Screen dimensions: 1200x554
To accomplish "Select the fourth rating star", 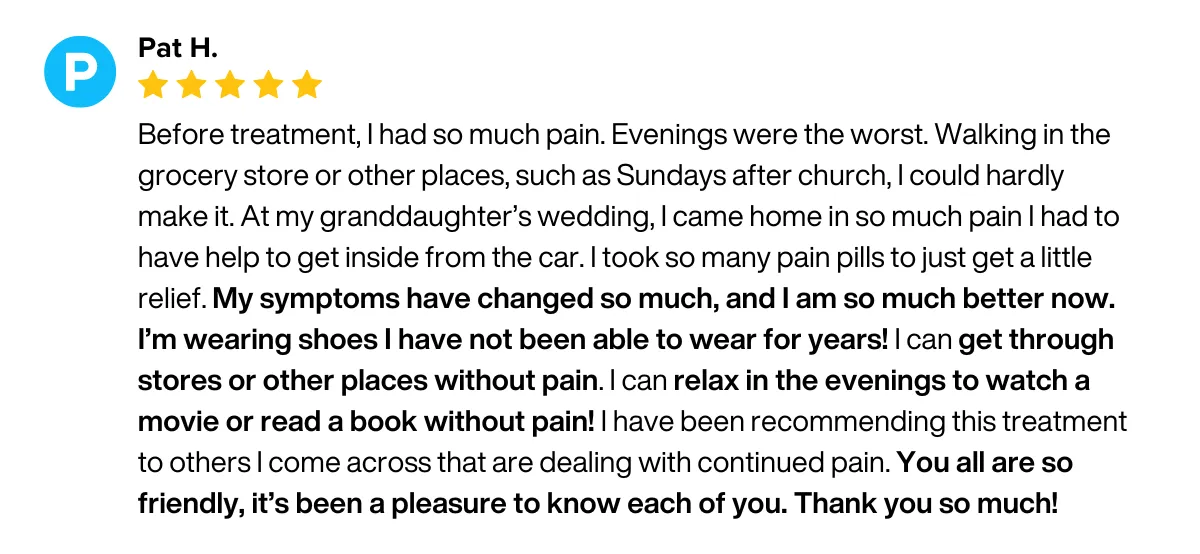I will (x=268, y=85).
